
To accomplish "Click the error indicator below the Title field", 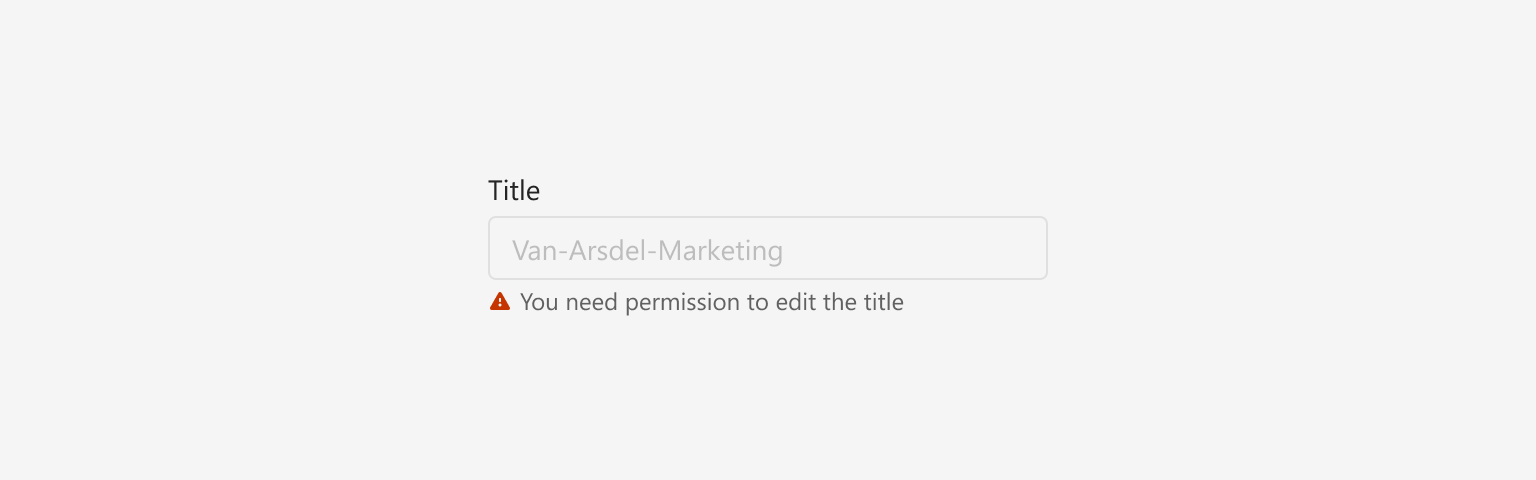I will click(x=500, y=302).
